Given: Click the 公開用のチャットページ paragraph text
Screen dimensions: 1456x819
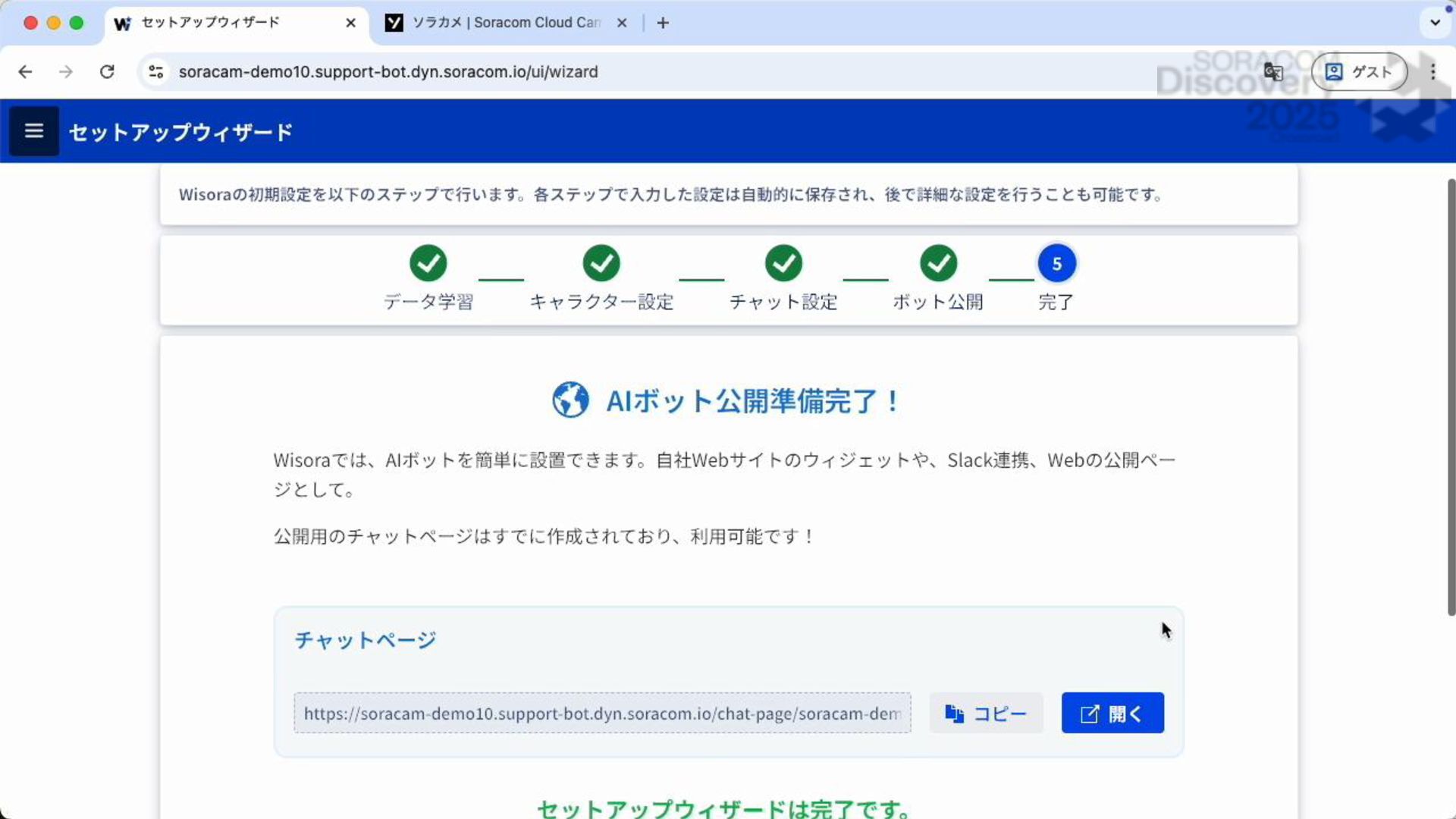Looking at the screenshot, I should pyautogui.click(x=544, y=536).
